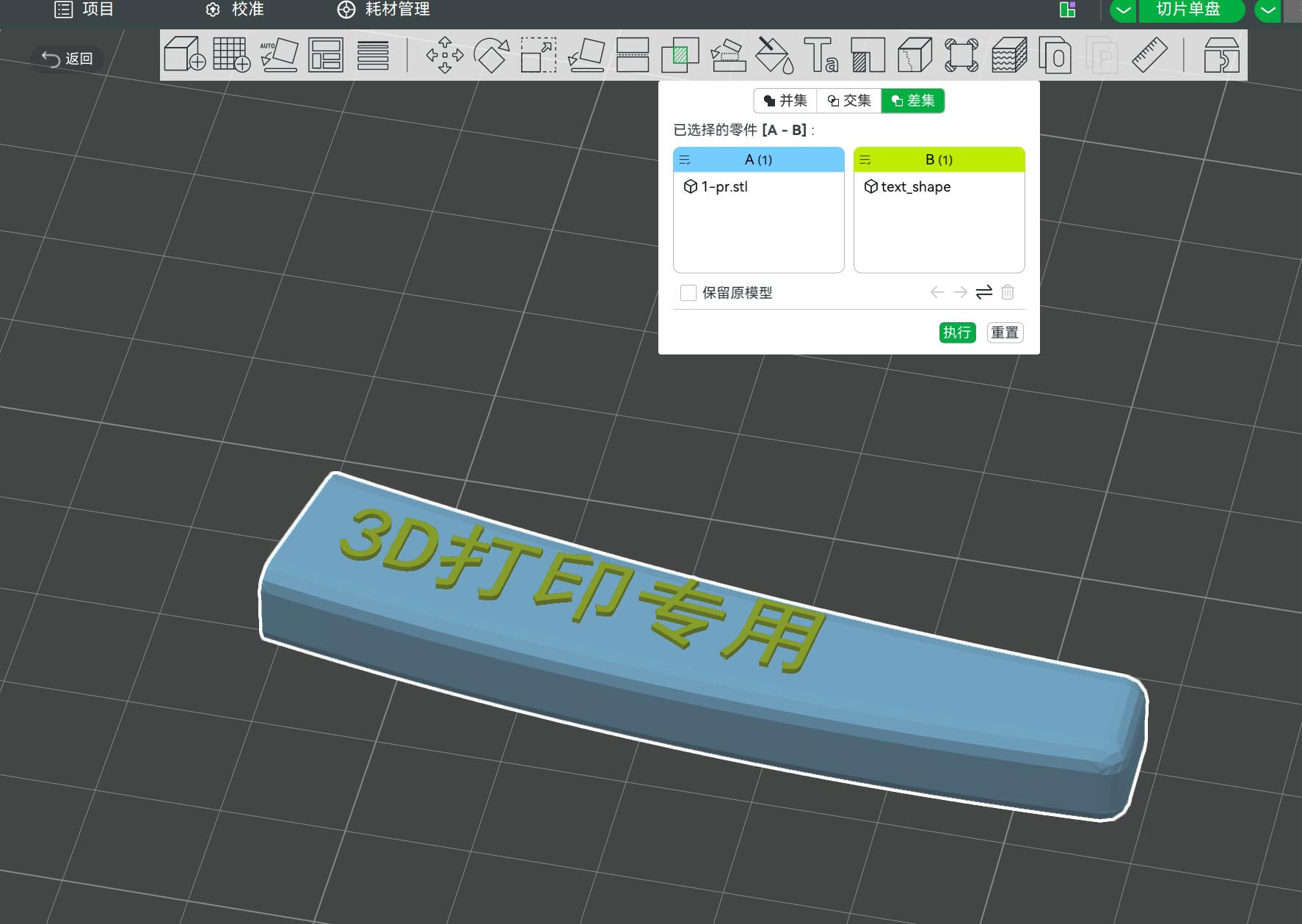Select the Measure ruler tool
This screenshot has width=1302, height=924.
tap(1149, 55)
